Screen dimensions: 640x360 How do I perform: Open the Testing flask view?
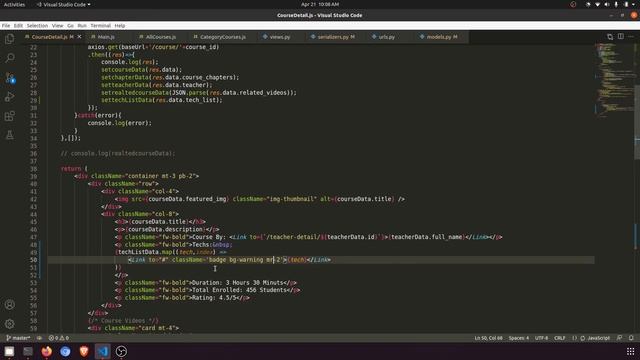9,135
